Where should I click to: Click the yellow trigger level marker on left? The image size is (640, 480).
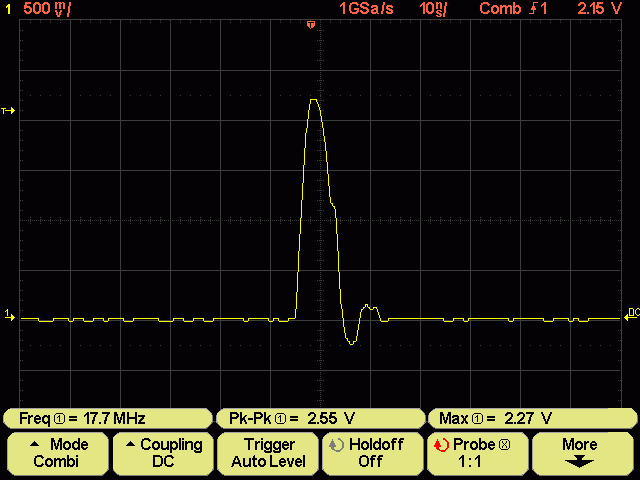(8, 111)
